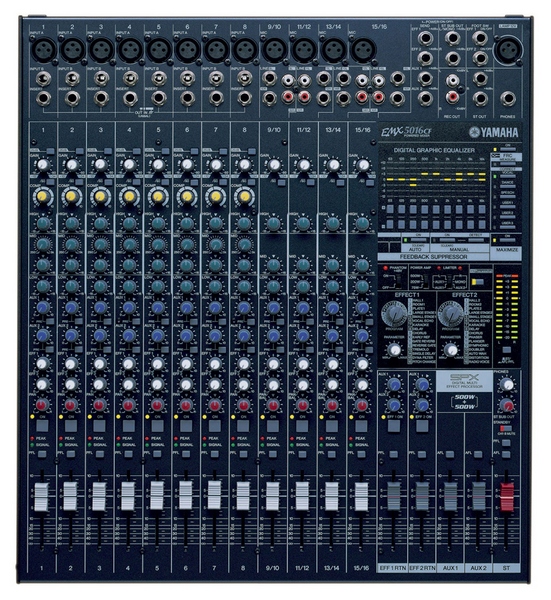Toggle the MAXIMIZE ON button
Screen dimensions: 551x600
(508, 241)
